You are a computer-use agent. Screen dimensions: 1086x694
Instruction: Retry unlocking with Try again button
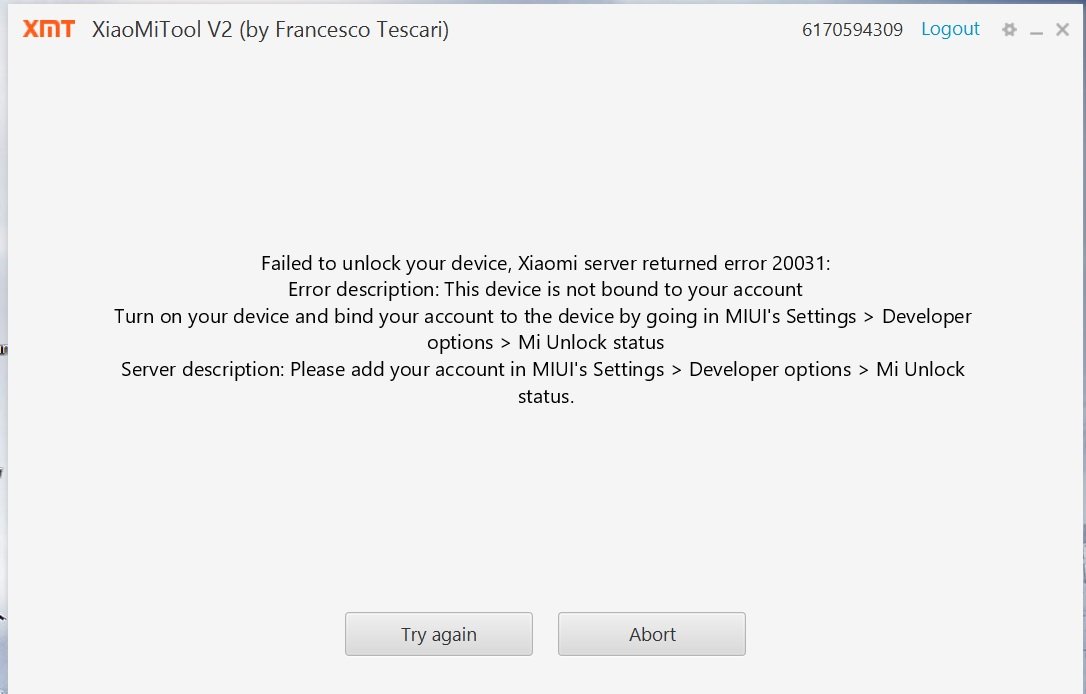coord(439,634)
